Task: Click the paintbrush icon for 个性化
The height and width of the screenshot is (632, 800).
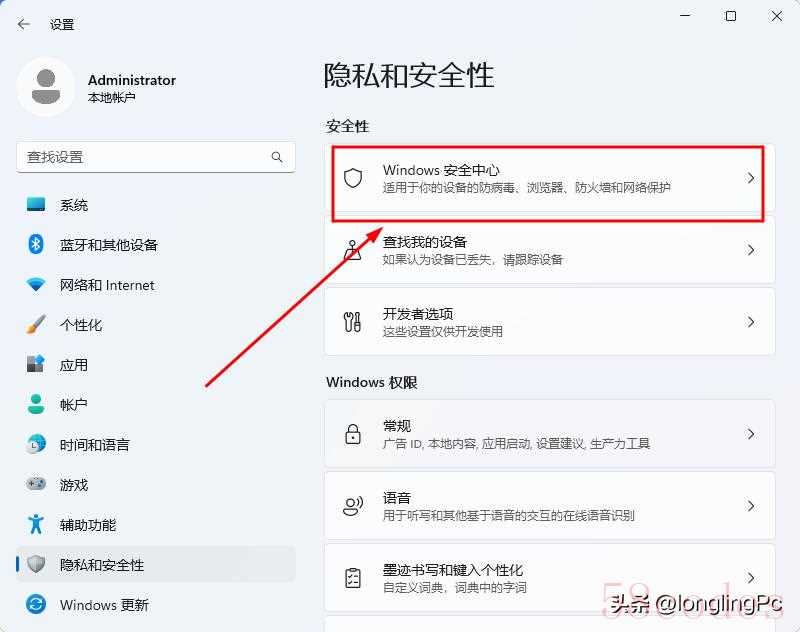Action: tap(36, 324)
